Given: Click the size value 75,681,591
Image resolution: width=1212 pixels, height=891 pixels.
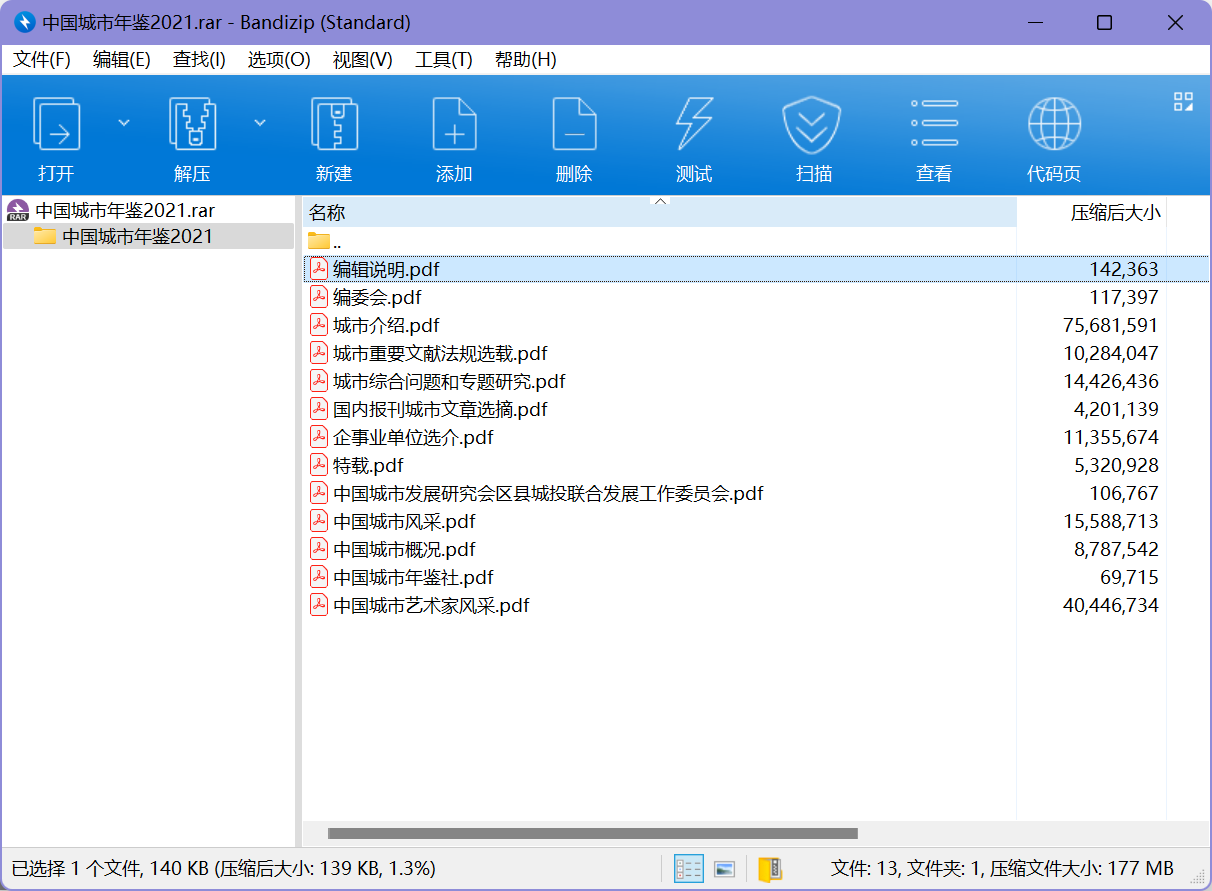Looking at the screenshot, I should click(x=1111, y=325).
